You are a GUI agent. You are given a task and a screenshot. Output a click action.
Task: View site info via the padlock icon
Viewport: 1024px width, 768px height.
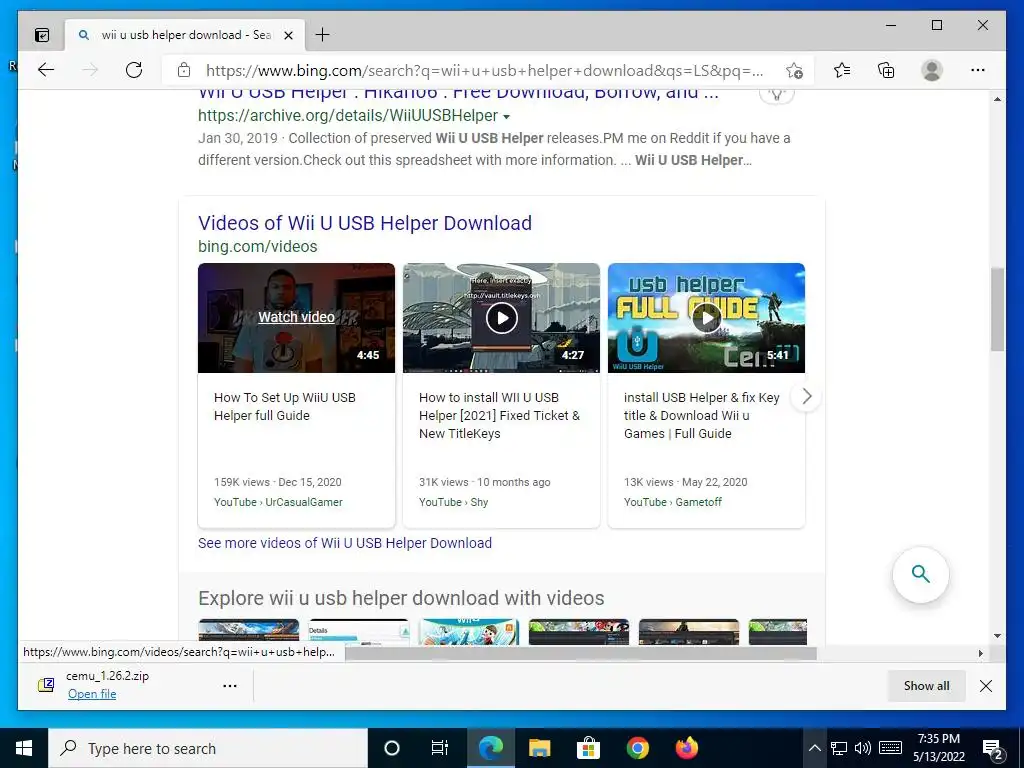(x=184, y=70)
